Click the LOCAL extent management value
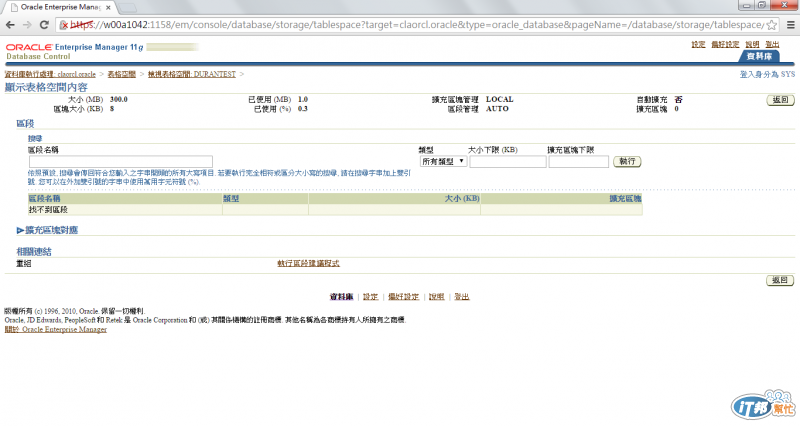This screenshot has width=800, height=426. pos(499,99)
